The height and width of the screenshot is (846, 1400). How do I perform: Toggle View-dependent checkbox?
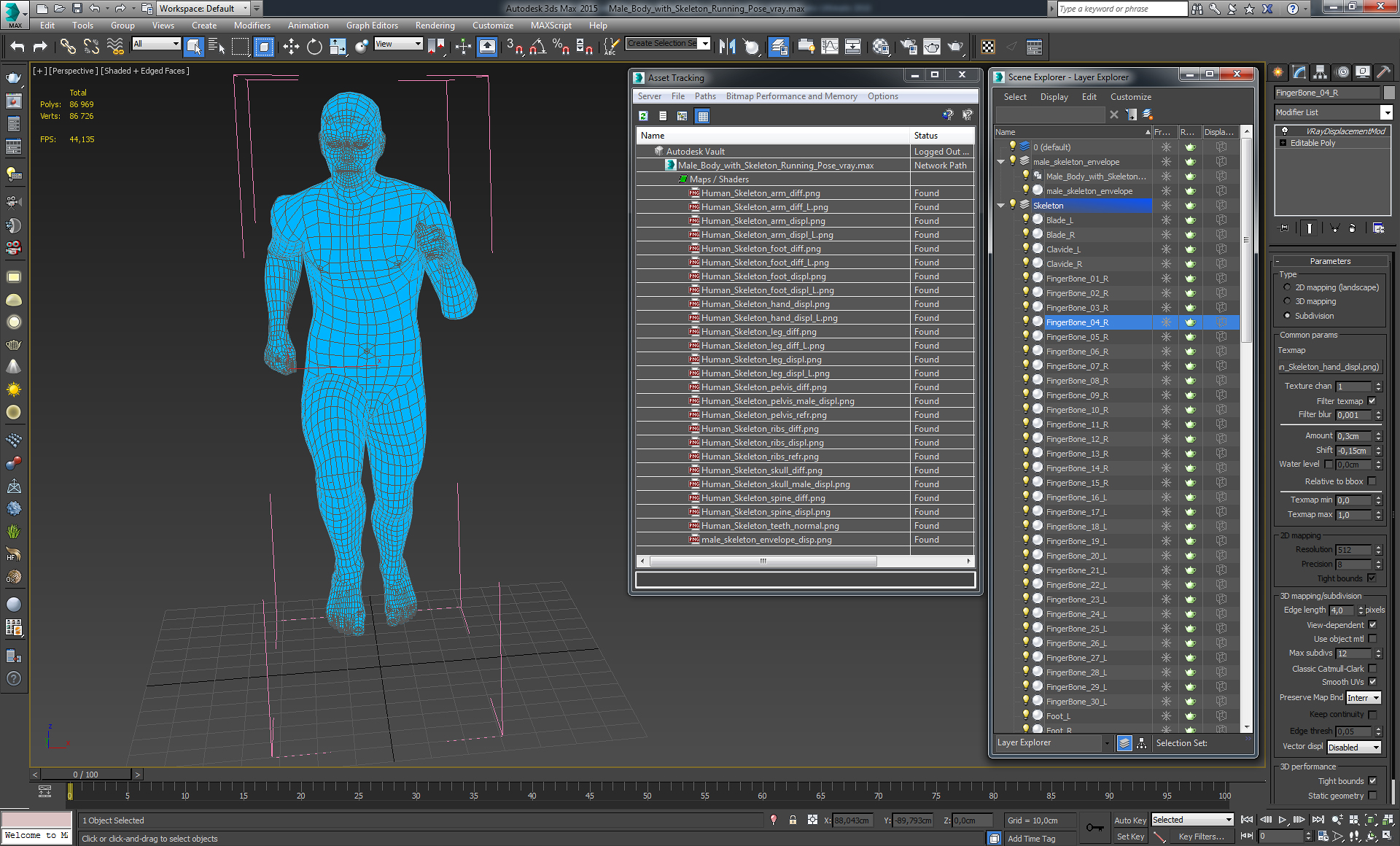[x=1372, y=625]
